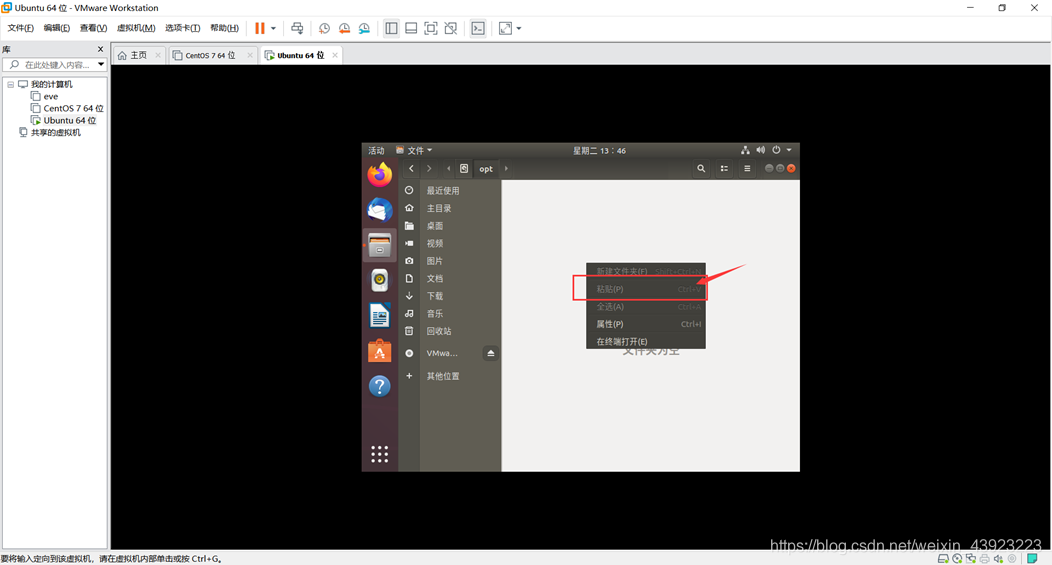Open snapshot manager with the clock-wrench icon

364,28
